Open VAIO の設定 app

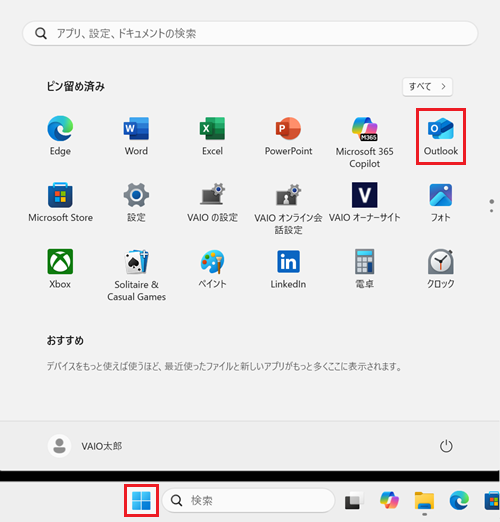pos(212,203)
